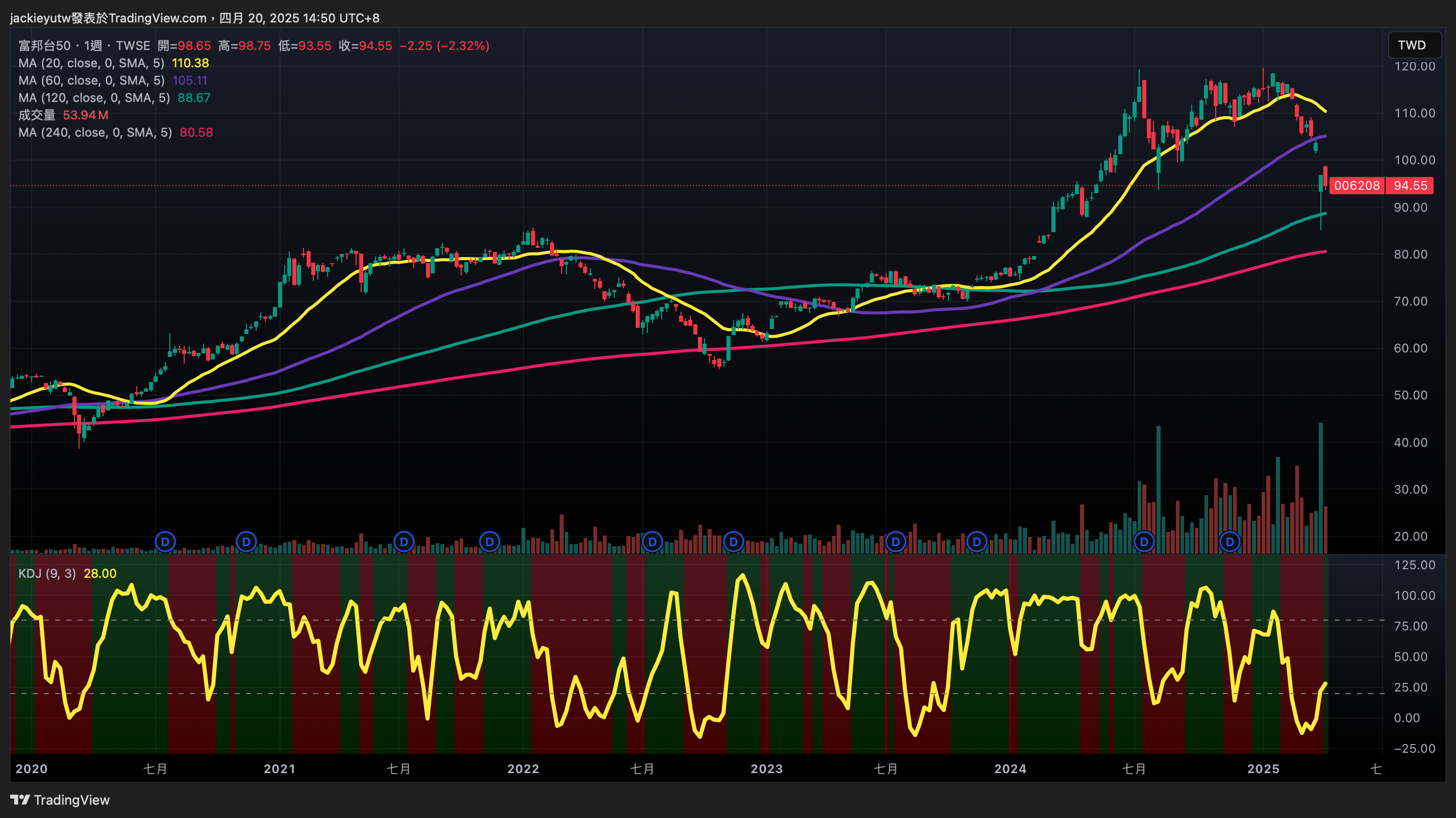Select the MA (240, close, 0, SMA, 5) legend
This screenshot has width=1456, height=818.
(x=95, y=132)
